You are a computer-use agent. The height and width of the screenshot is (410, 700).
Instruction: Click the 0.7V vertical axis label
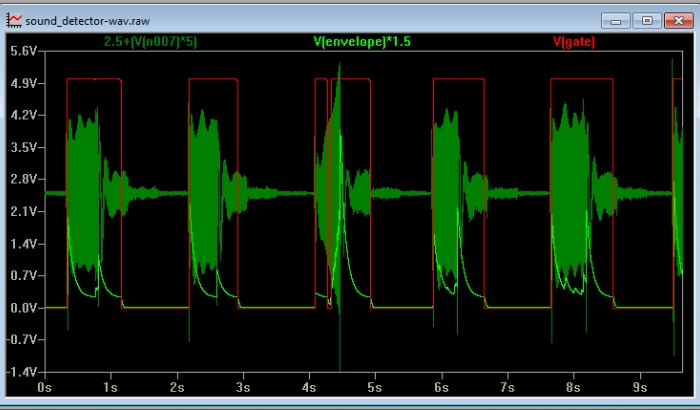[23, 276]
